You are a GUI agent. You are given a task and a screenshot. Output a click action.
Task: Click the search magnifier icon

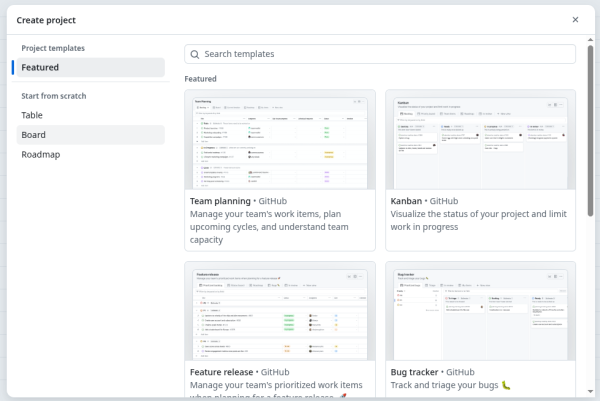[195, 54]
